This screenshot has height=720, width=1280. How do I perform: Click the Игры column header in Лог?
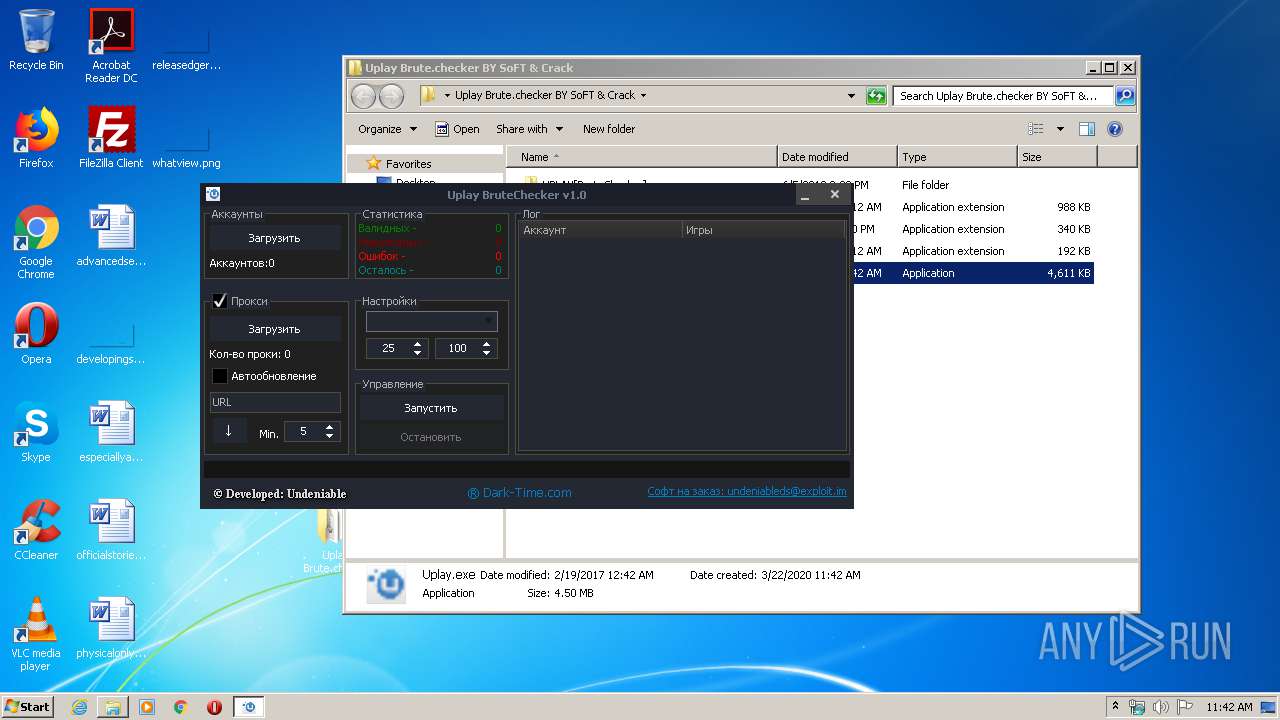(x=763, y=230)
